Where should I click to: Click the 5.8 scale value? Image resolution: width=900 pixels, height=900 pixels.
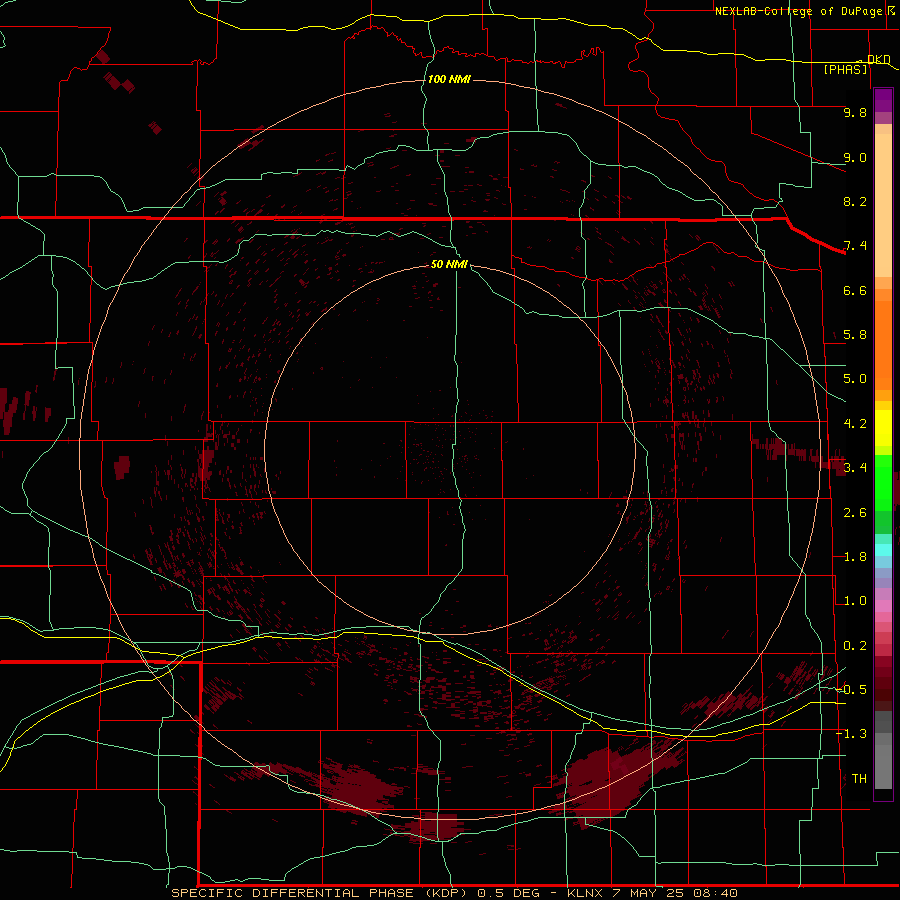click(855, 335)
